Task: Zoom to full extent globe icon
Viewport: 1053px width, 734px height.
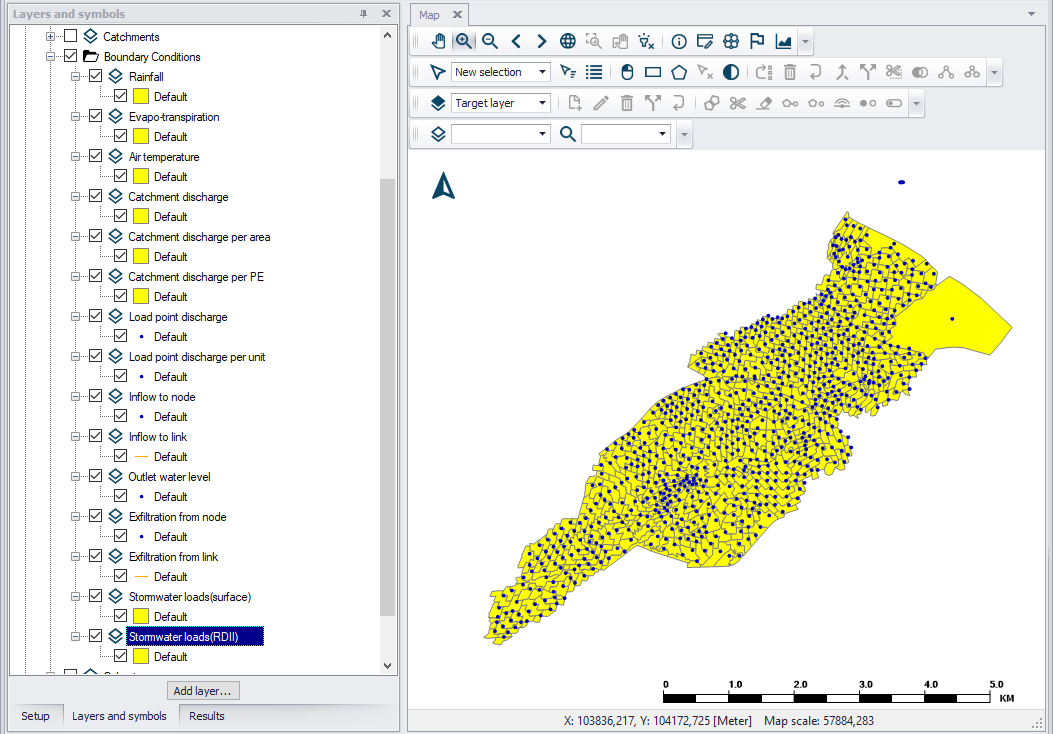Action: [567, 42]
